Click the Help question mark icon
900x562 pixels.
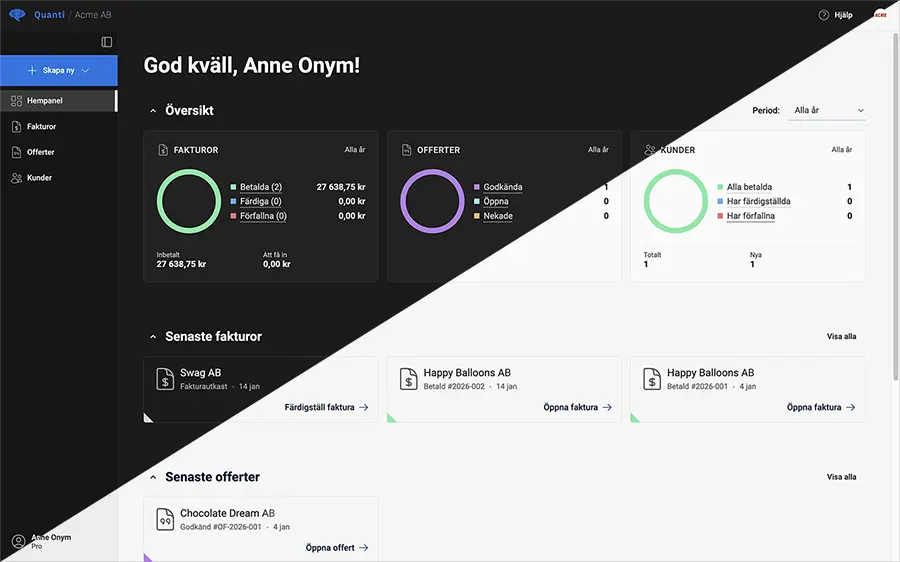click(824, 15)
